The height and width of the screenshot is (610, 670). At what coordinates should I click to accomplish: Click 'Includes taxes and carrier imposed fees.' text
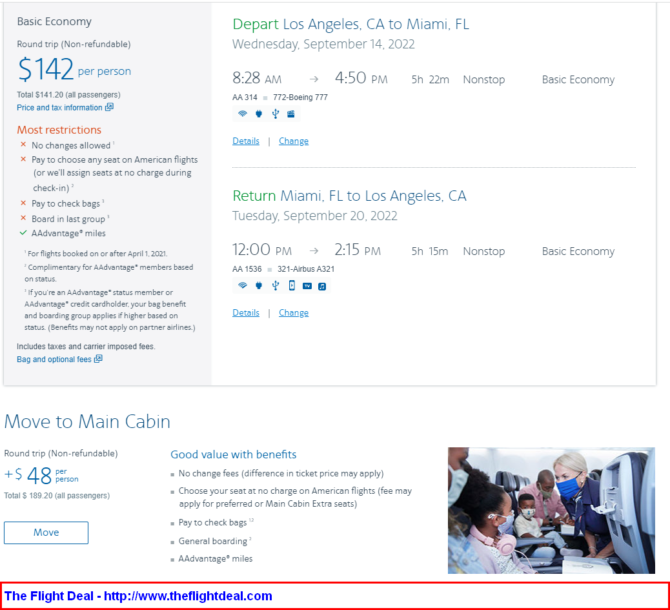(86, 346)
